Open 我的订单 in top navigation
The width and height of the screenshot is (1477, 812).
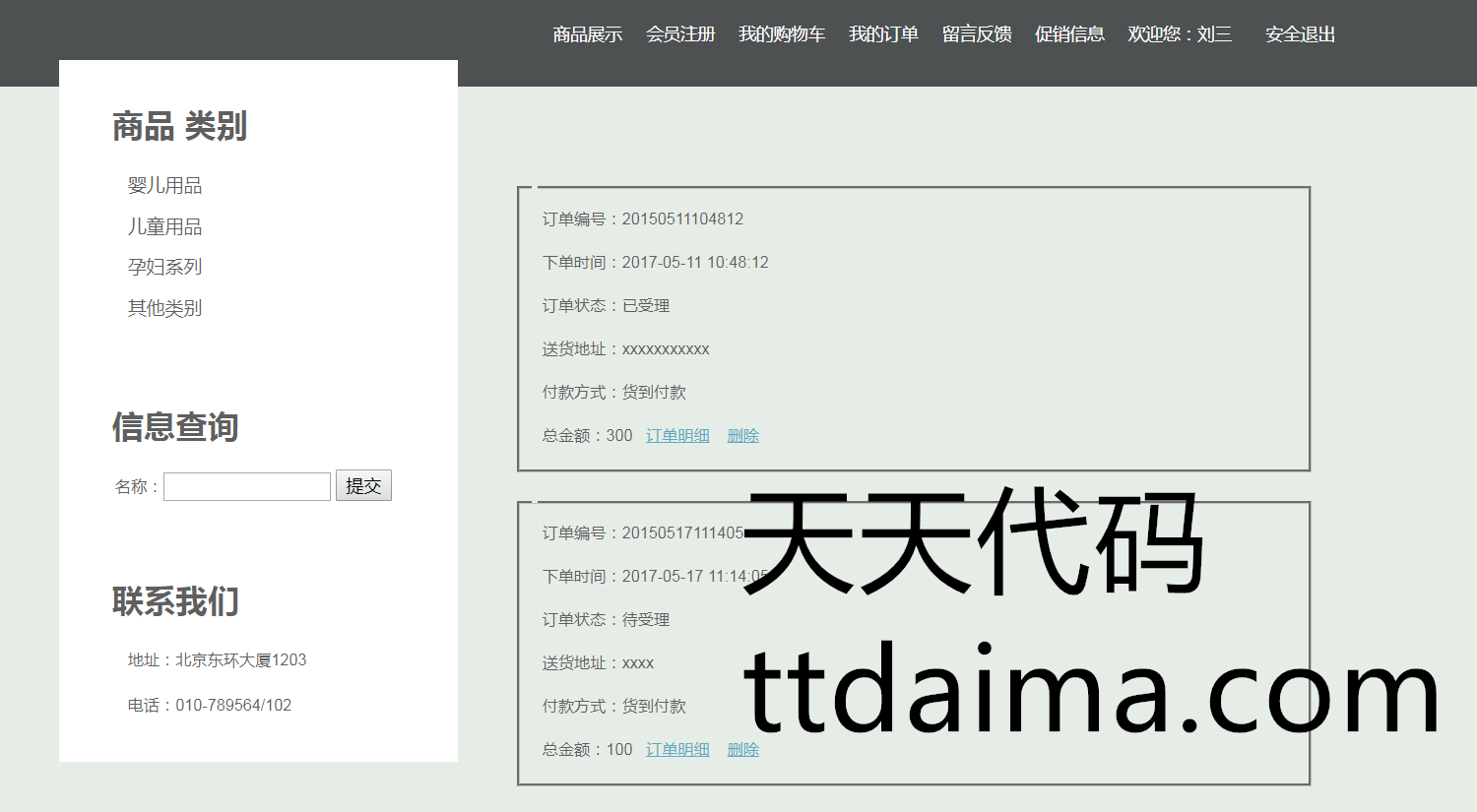(883, 34)
